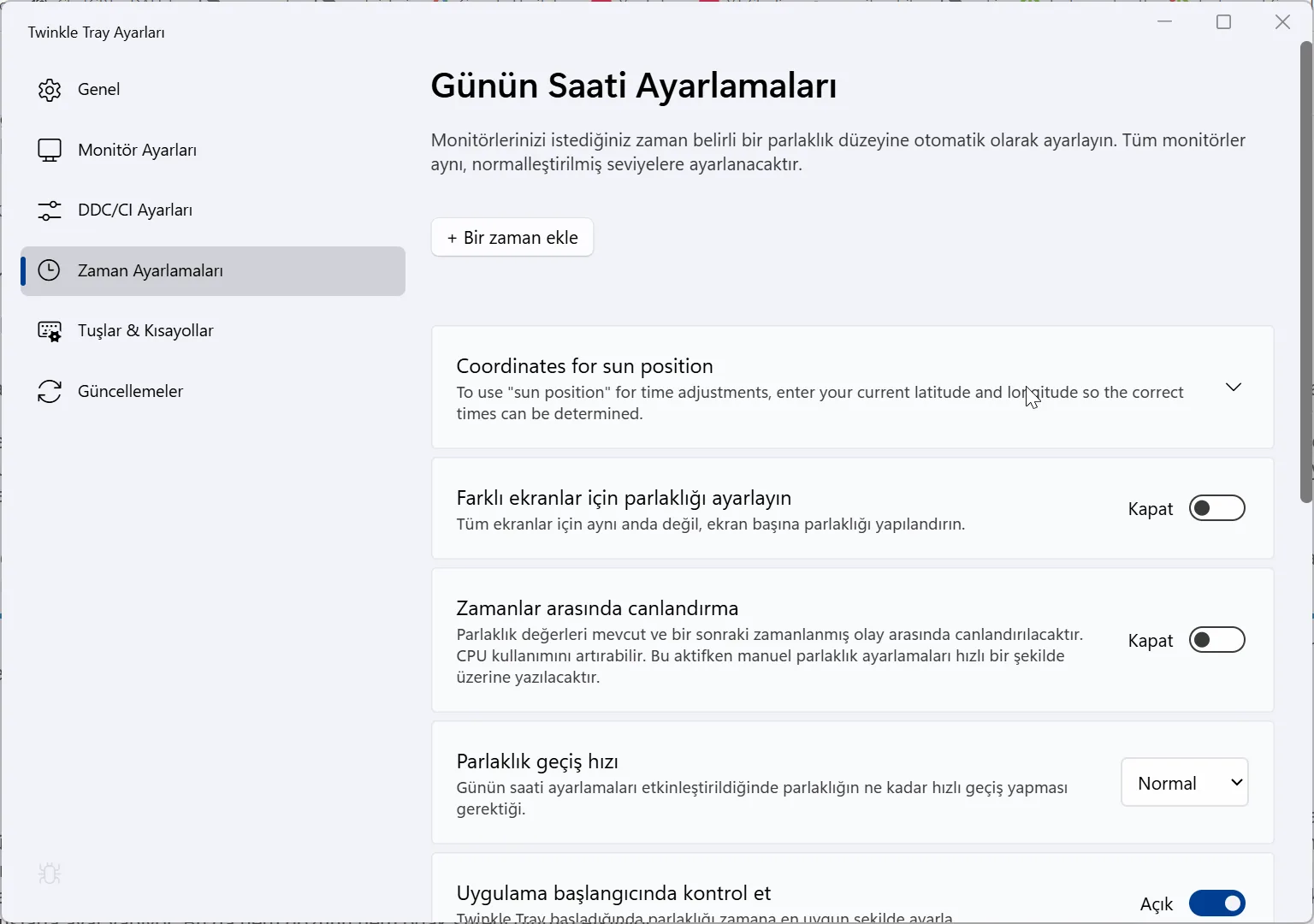
Task: Click the clock icon for Zaman Ayarlamaları
Action: click(x=50, y=270)
